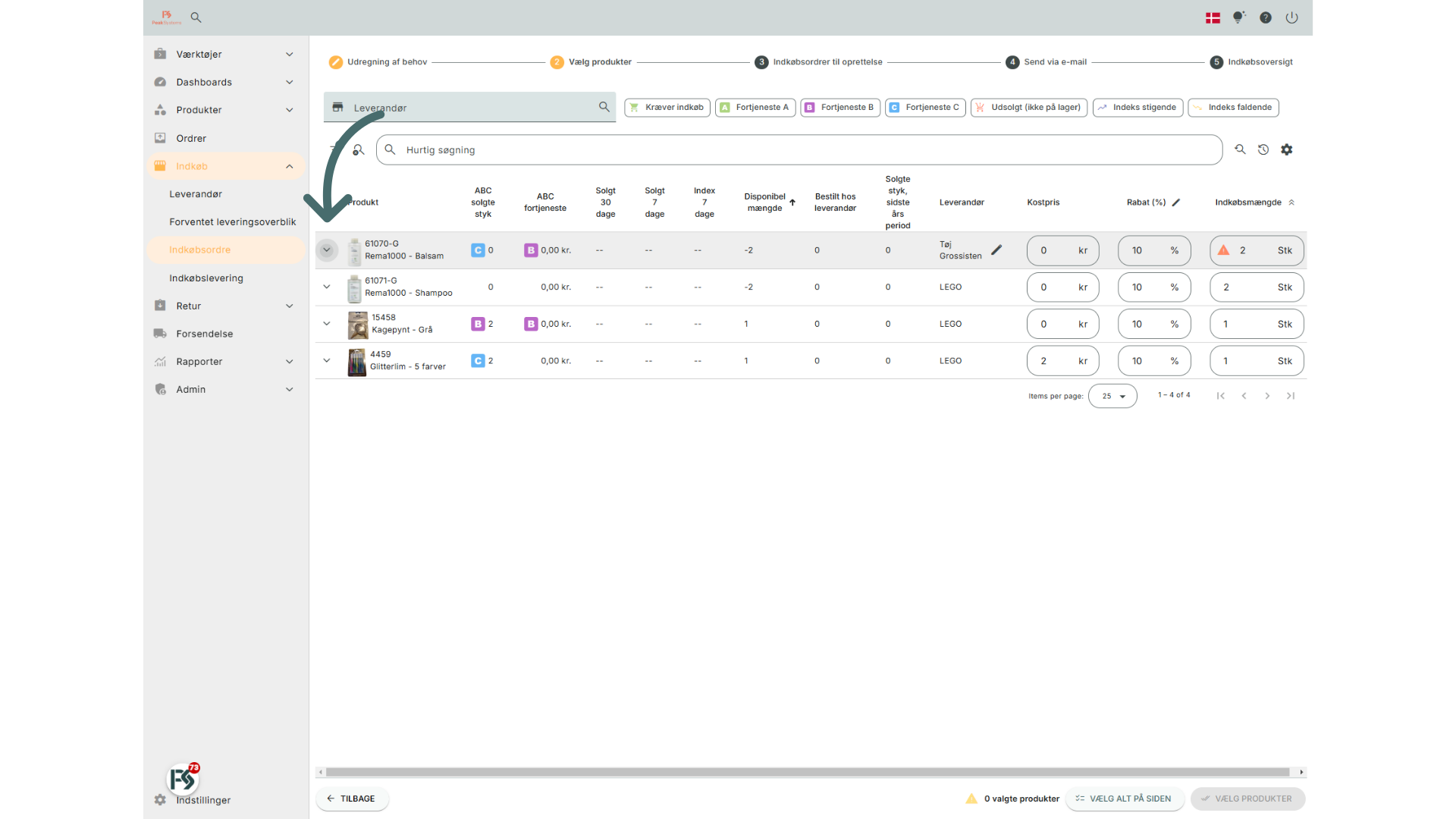Screen dimensions: 1456x819
Task: Toggle the Fortjeneste B filter chip
Action: (x=840, y=108)
